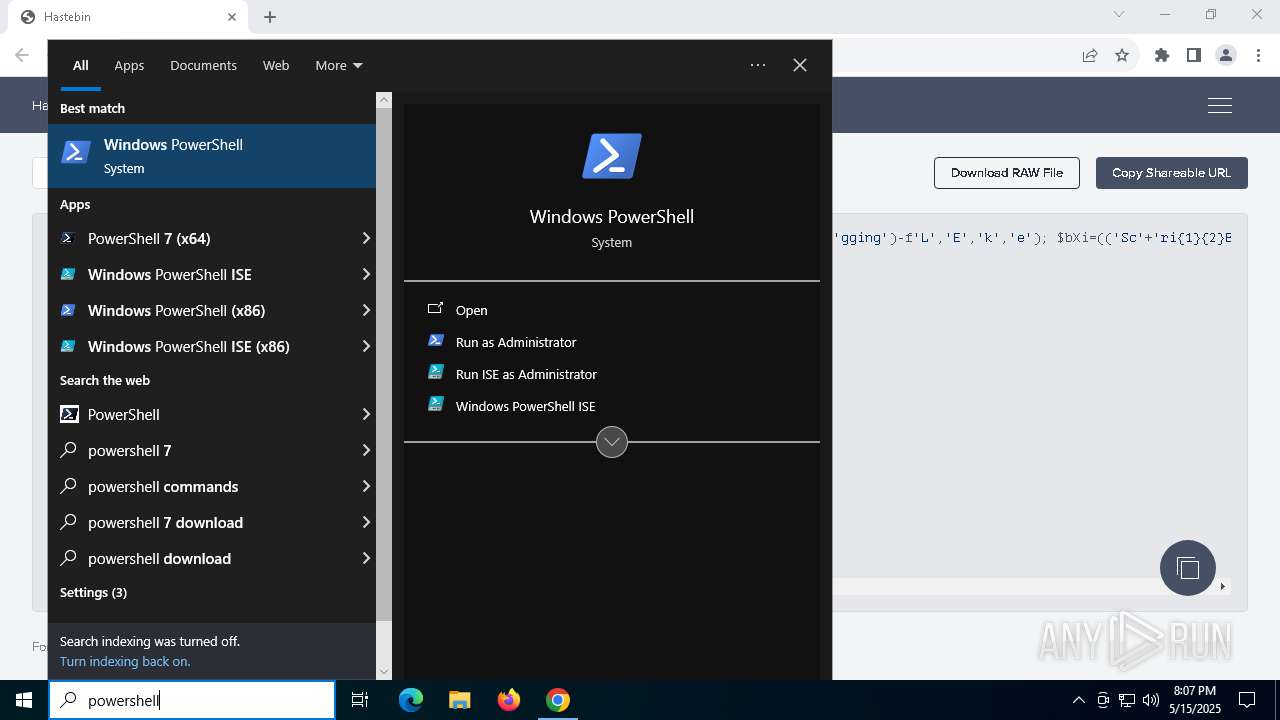Click Copy Shareable URL button
Viewport: 1280px width, 720px height.
[x=1171, y=172]
